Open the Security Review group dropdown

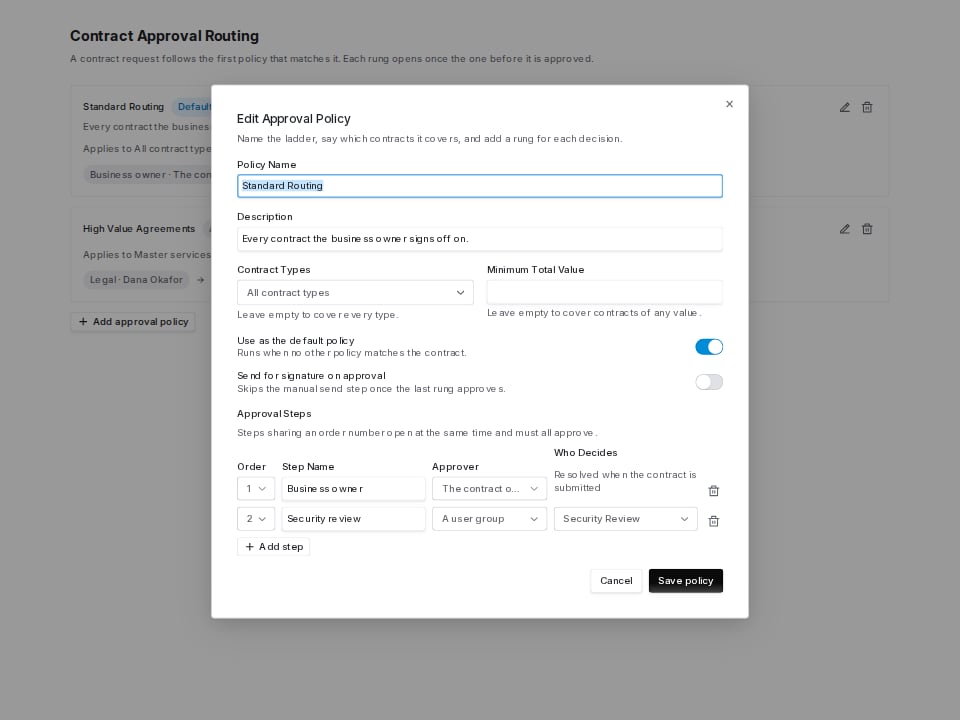click(x=625, y=519)
